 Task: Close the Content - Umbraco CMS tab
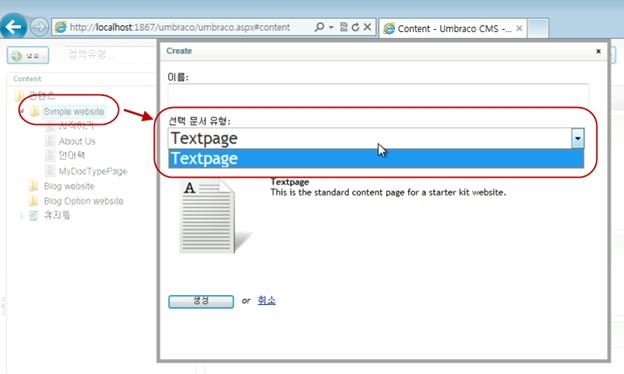519,28
